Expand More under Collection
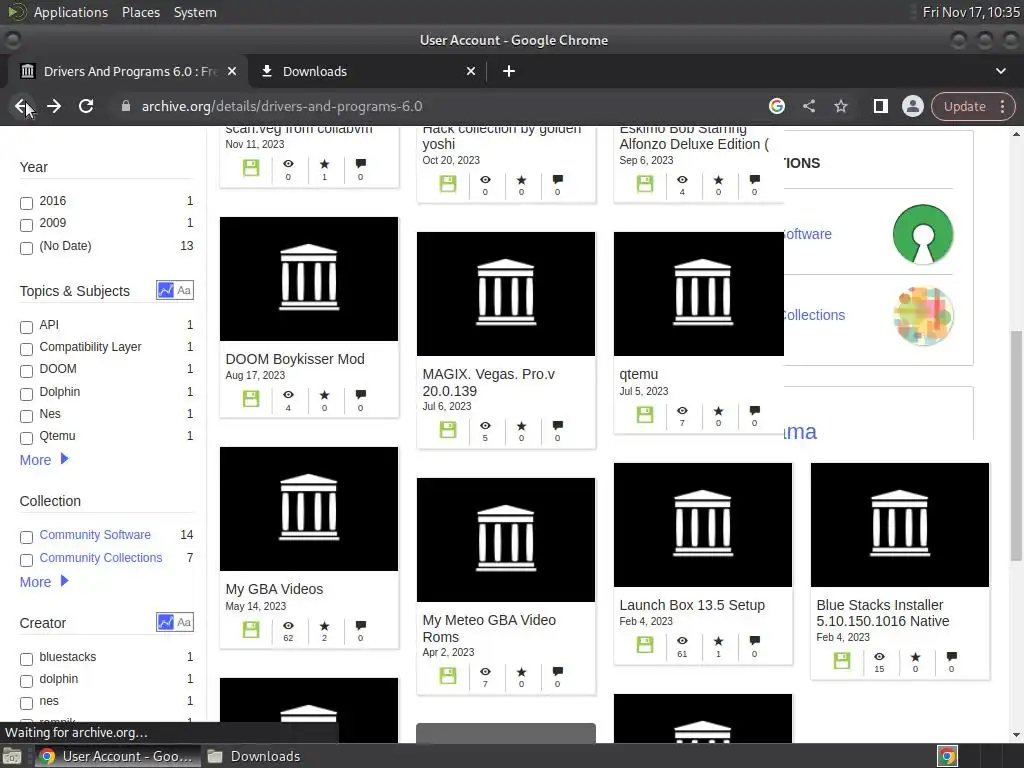The height and width of the screenshot is (768, 1024). point(44,582)
